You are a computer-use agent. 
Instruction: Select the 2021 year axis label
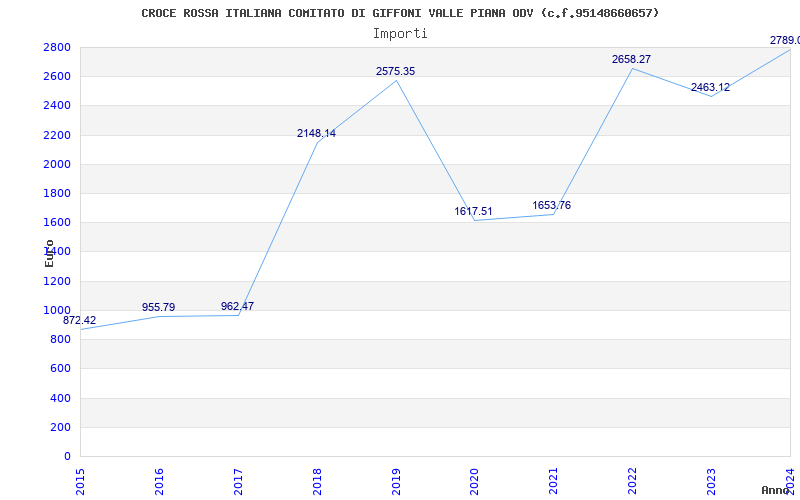554,482
